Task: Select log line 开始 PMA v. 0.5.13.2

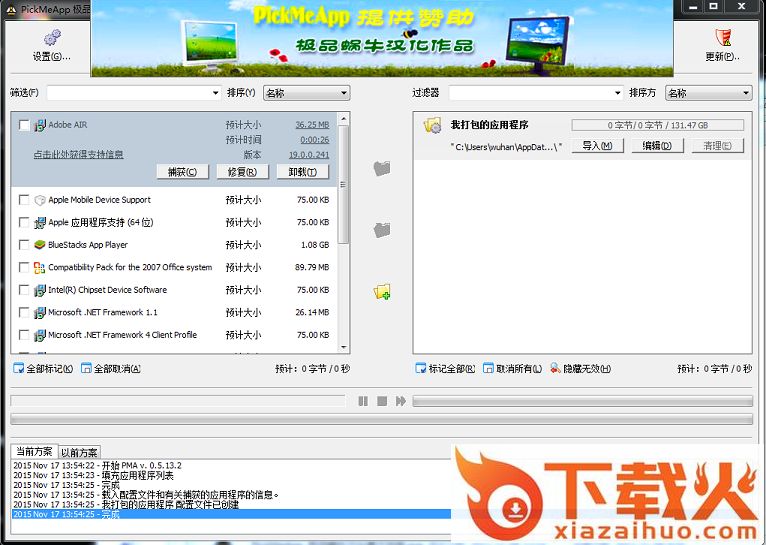Action: click(x=98, y=465)
